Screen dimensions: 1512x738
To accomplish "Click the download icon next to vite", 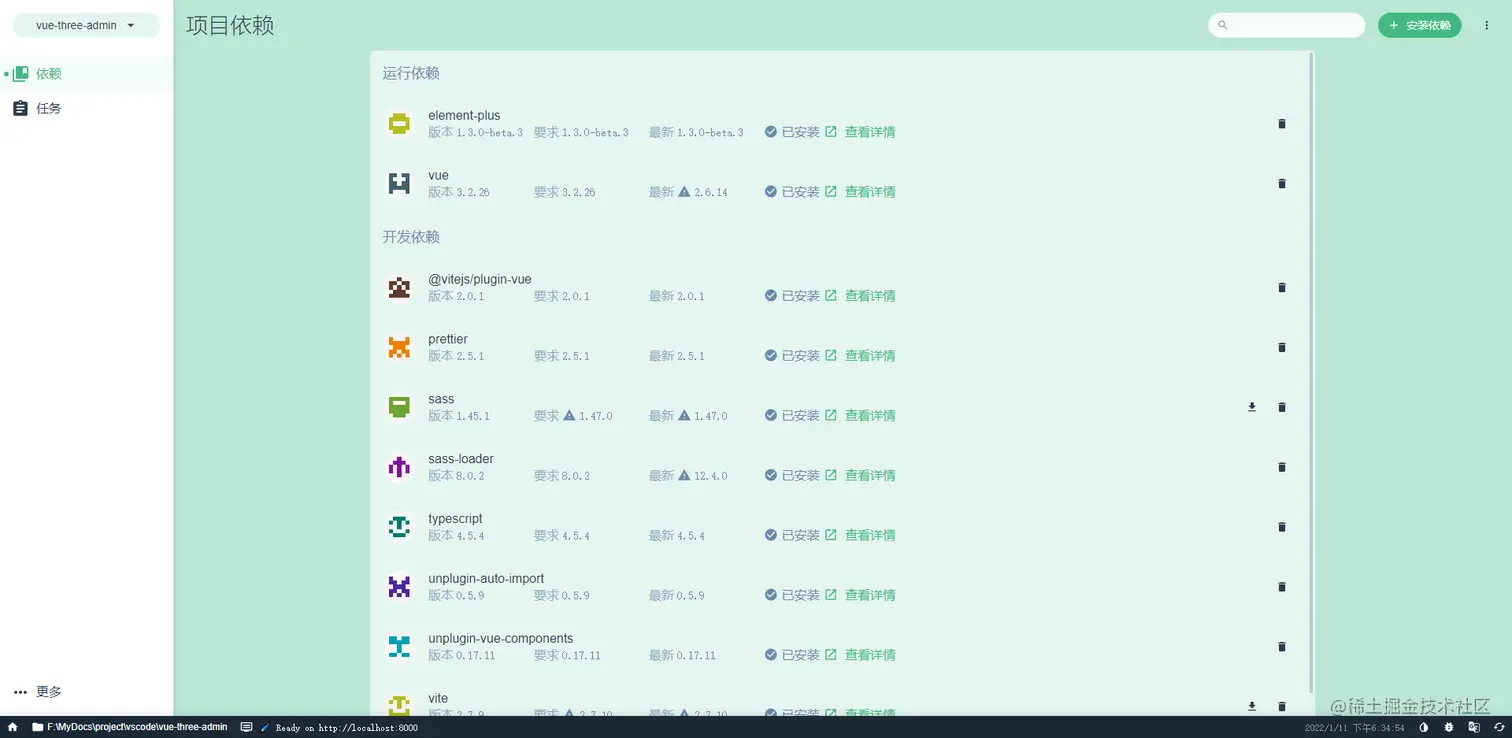I will 1251,707.
